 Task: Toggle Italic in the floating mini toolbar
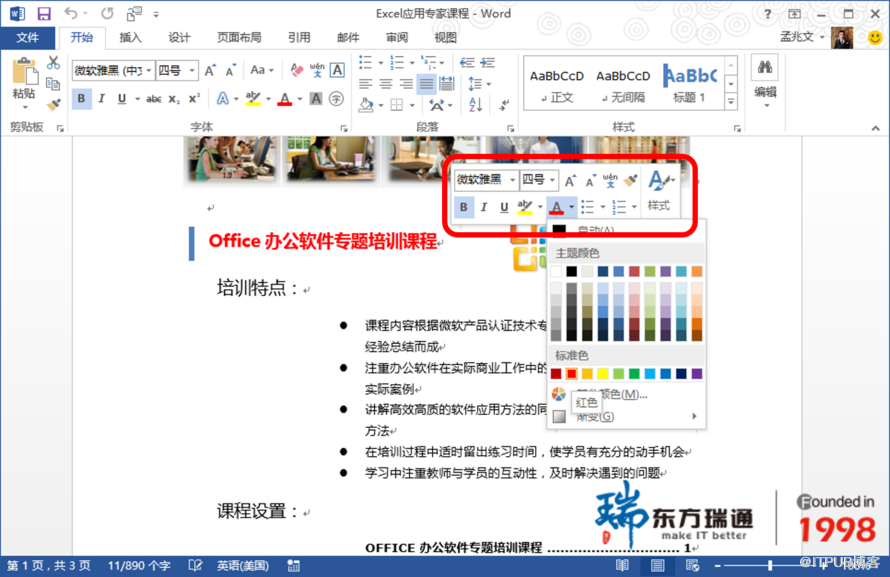(484, 207)
